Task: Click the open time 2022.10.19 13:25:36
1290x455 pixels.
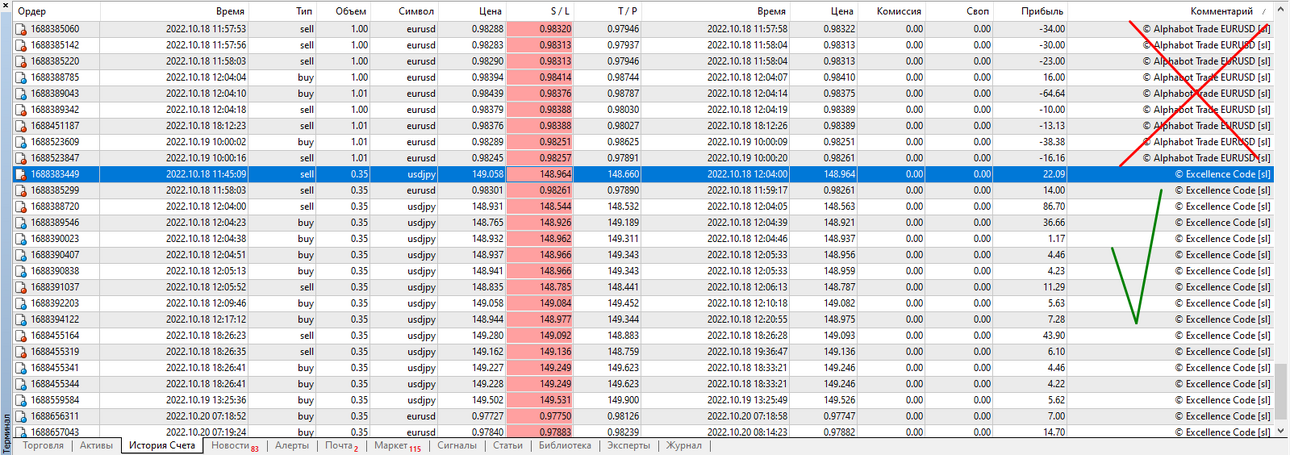Action: point(206,399)
